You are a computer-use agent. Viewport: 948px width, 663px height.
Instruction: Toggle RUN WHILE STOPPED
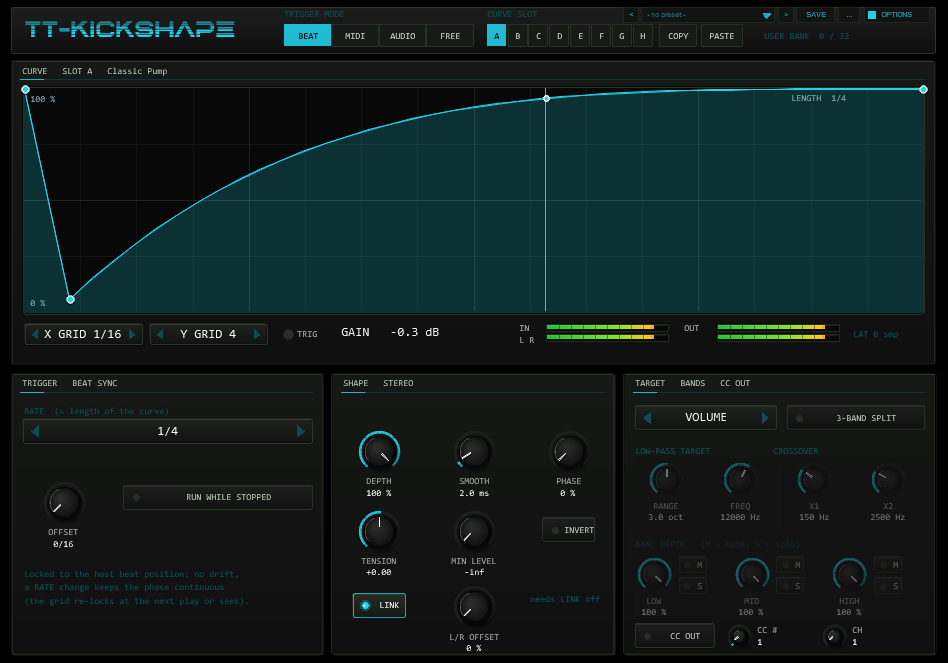click(x=218, y=497)
